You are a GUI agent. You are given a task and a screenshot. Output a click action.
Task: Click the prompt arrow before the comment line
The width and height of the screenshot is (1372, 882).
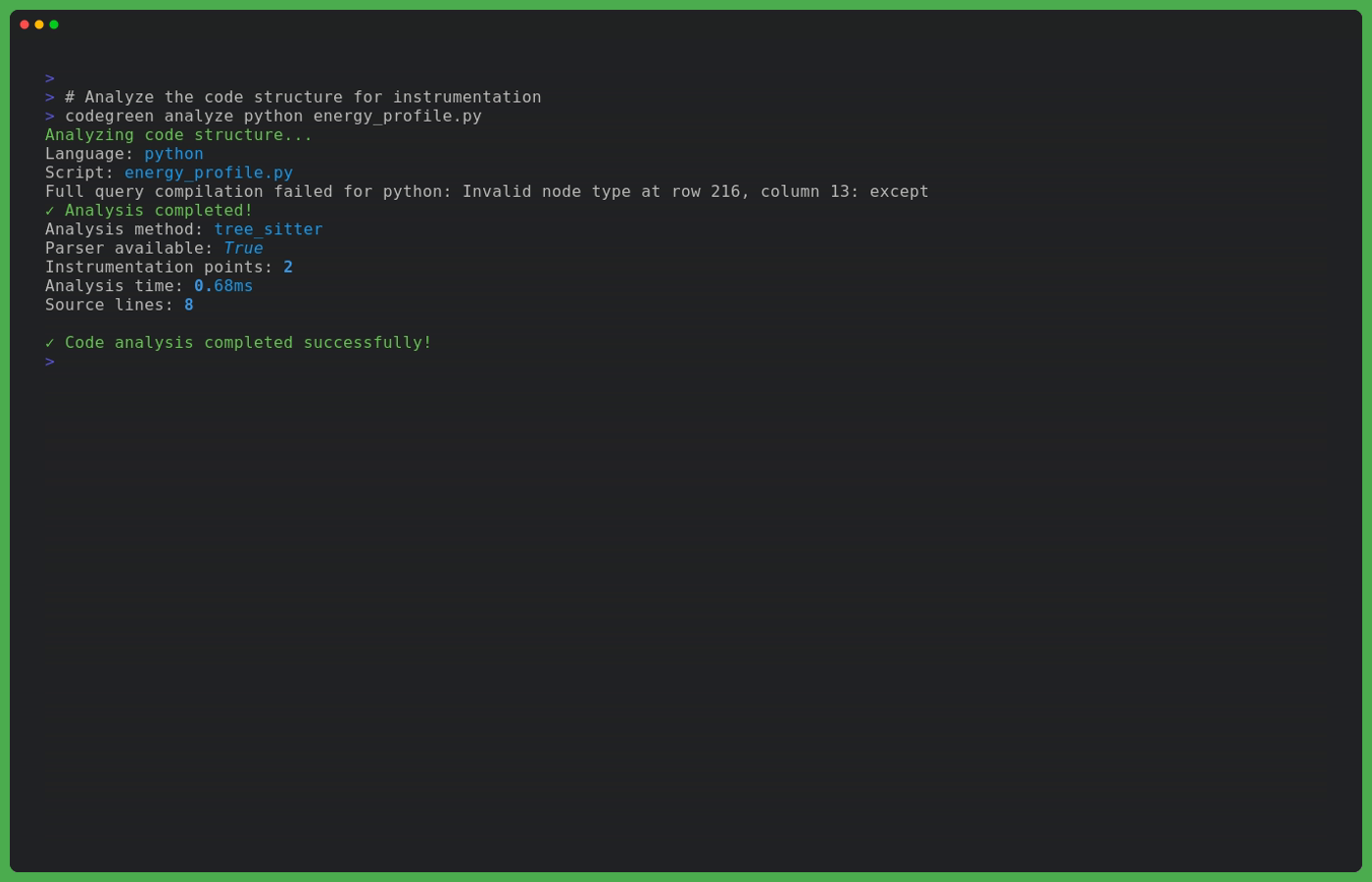click(50, 97)
